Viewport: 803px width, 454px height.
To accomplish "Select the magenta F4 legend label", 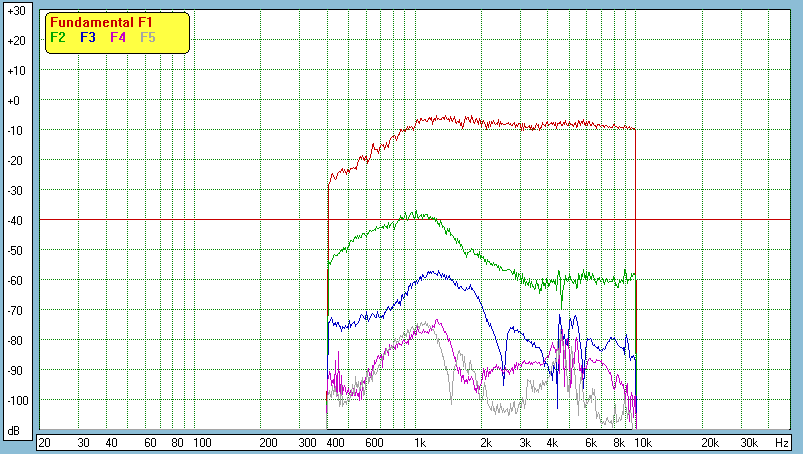I will pyautogui.click(x=118, y=37).
